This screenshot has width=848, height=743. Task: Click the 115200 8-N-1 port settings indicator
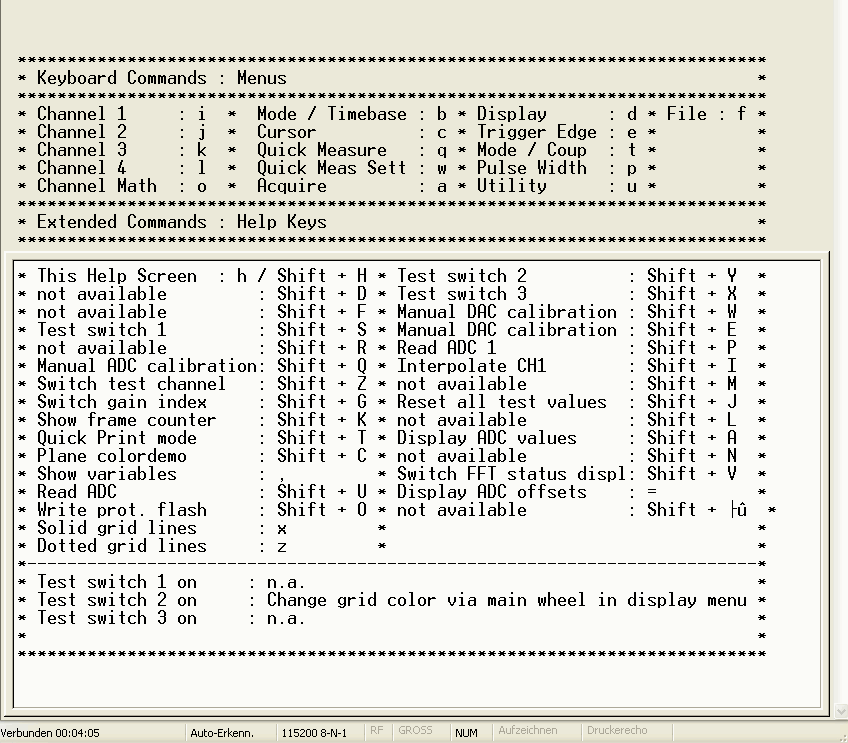[314, 733]
